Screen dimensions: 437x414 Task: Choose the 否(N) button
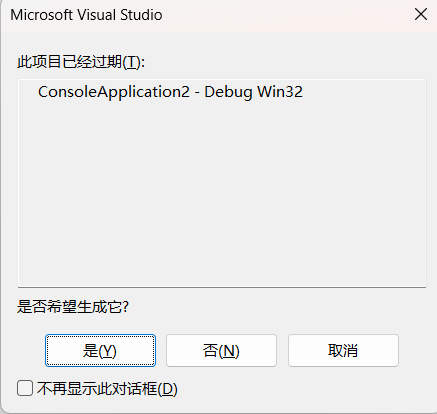coord(221,350)
